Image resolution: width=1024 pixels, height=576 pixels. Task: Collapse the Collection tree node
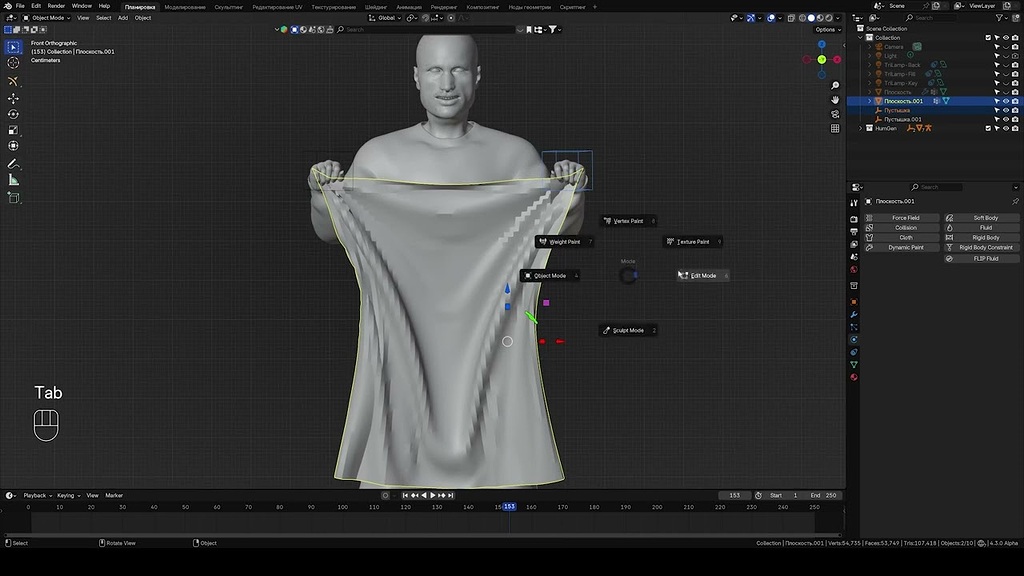[861, 38]
